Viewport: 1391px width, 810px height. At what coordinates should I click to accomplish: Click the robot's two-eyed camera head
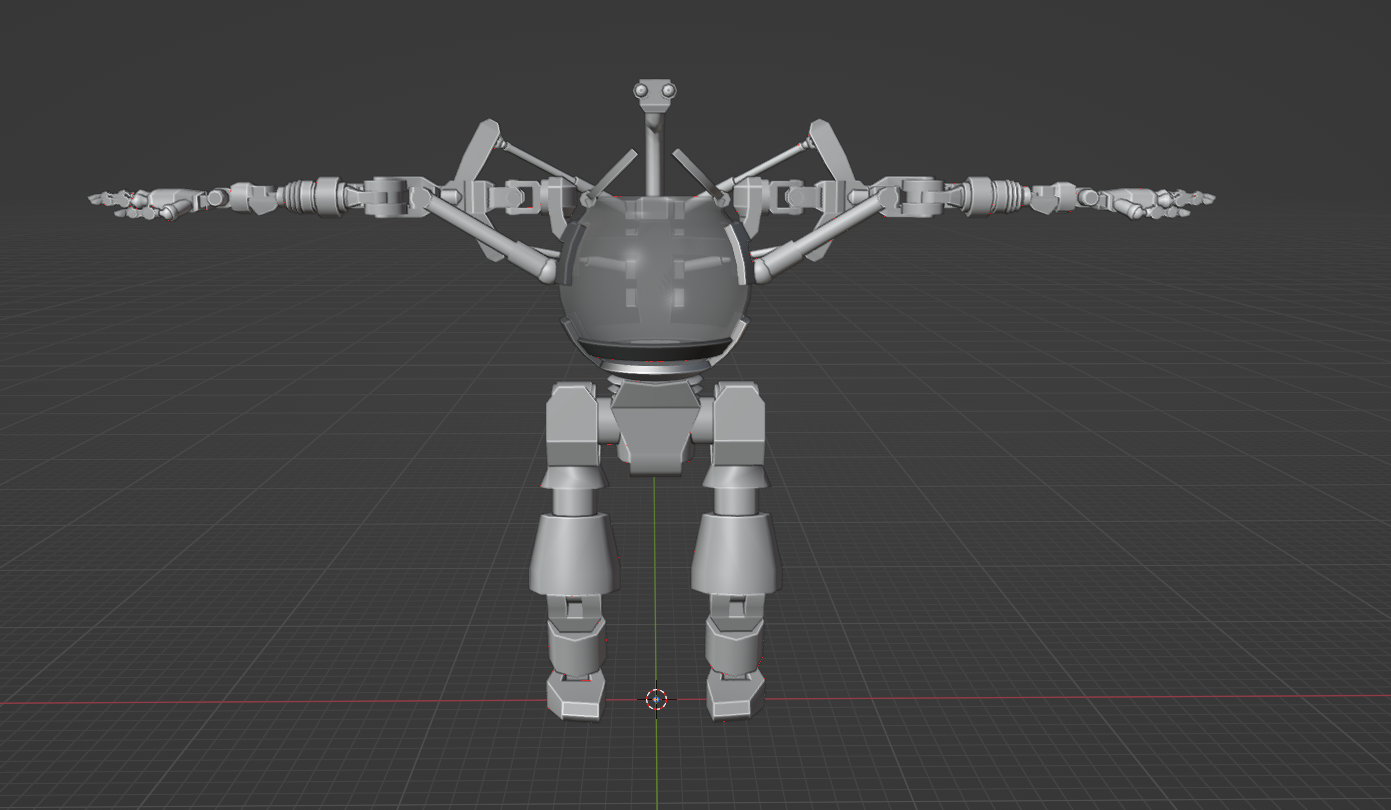[x=654, y=92]
